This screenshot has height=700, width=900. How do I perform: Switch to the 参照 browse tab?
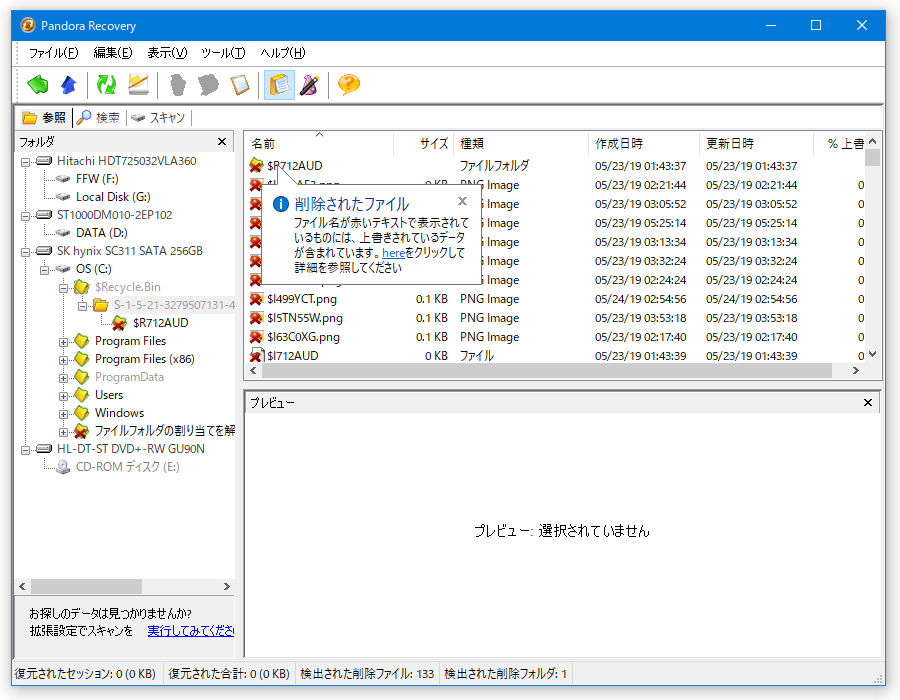coord(44,118)
